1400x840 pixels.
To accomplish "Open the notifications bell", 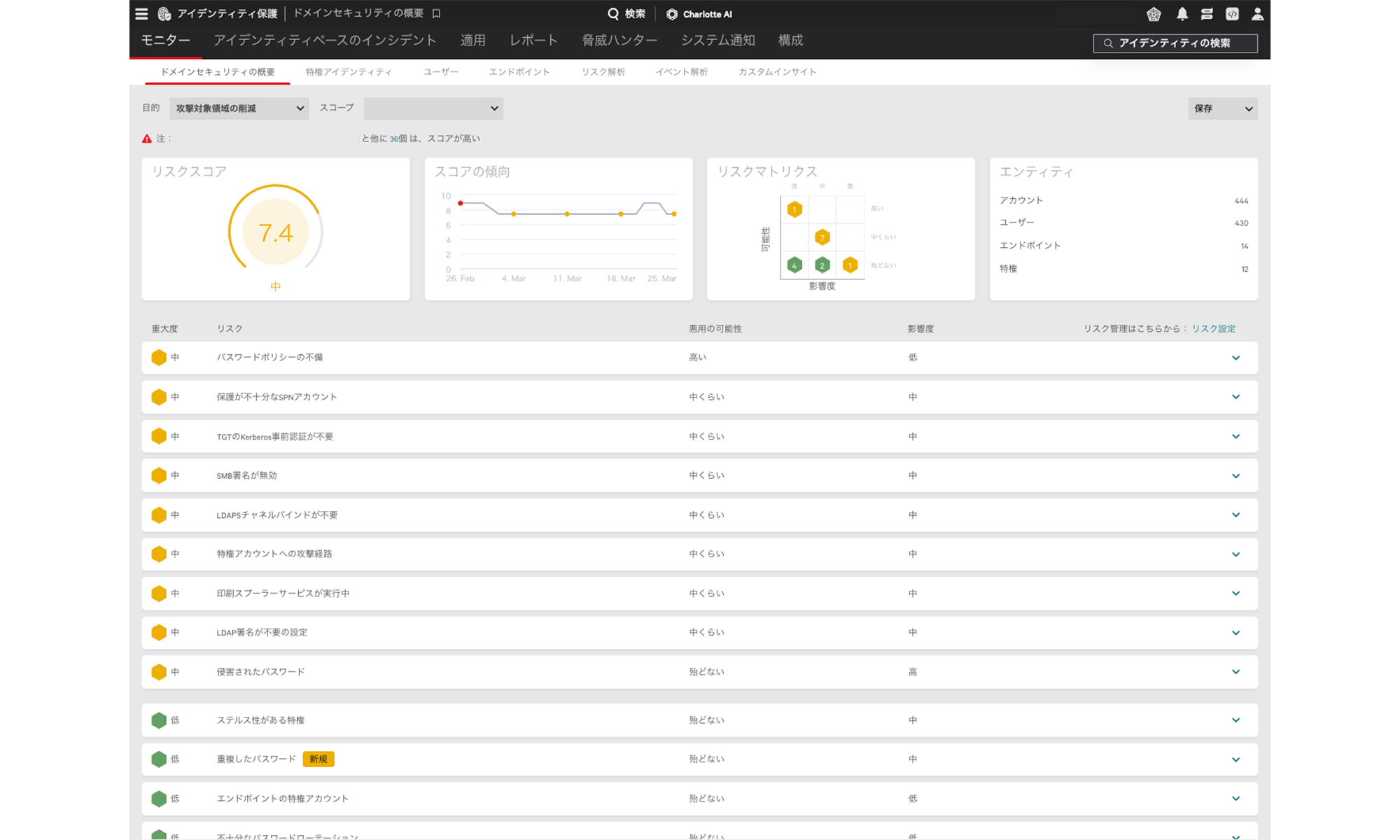I will [1183, 14].
